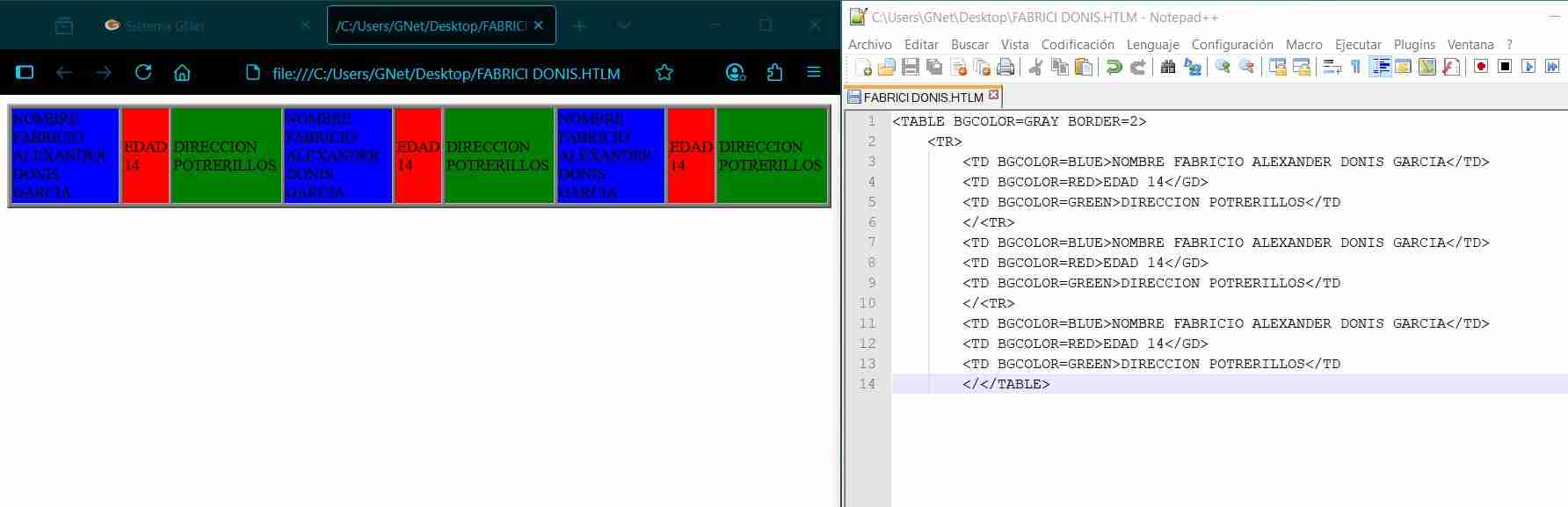Toggle the indent guide display
The height and width of the screenshot is (507, 1568).
point(1380,67)
